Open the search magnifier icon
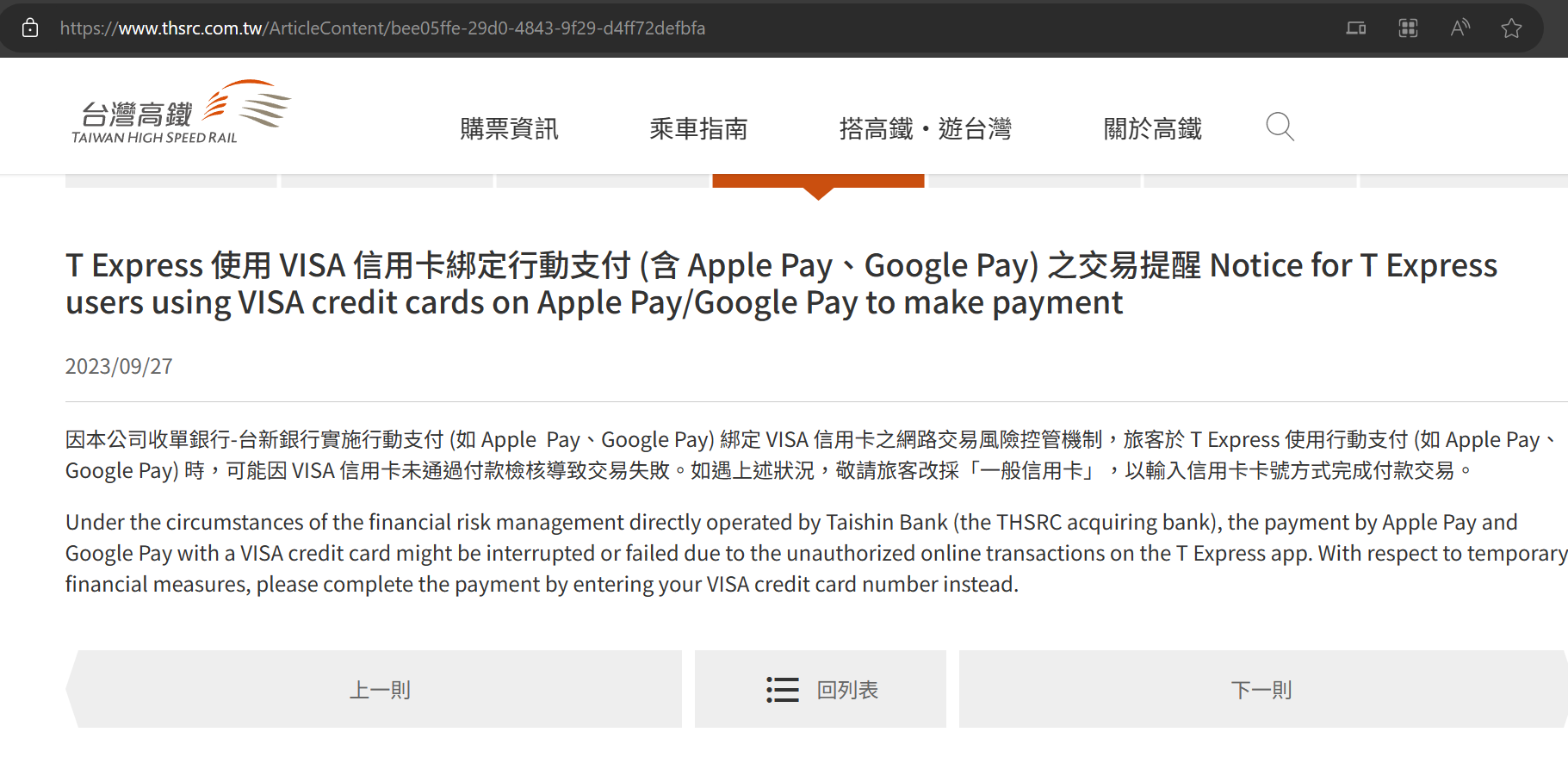The height and width of the screenshot is (757, 1568). point(1280,127)
